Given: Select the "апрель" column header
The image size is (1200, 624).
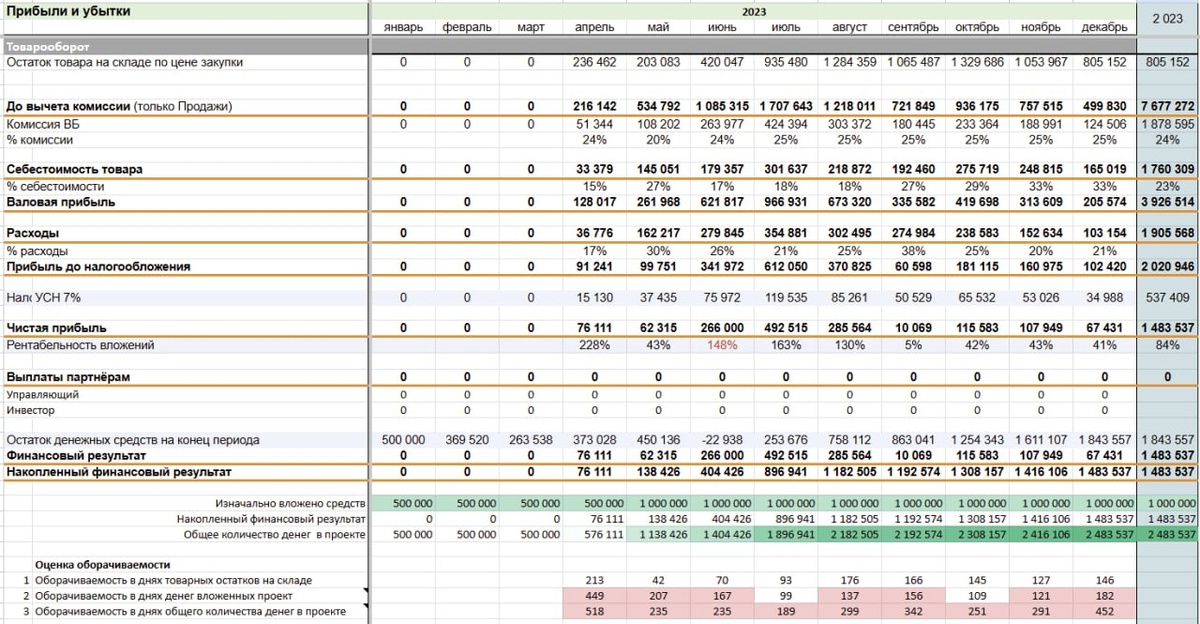Looking at the screenshot, I should [595, 27].
